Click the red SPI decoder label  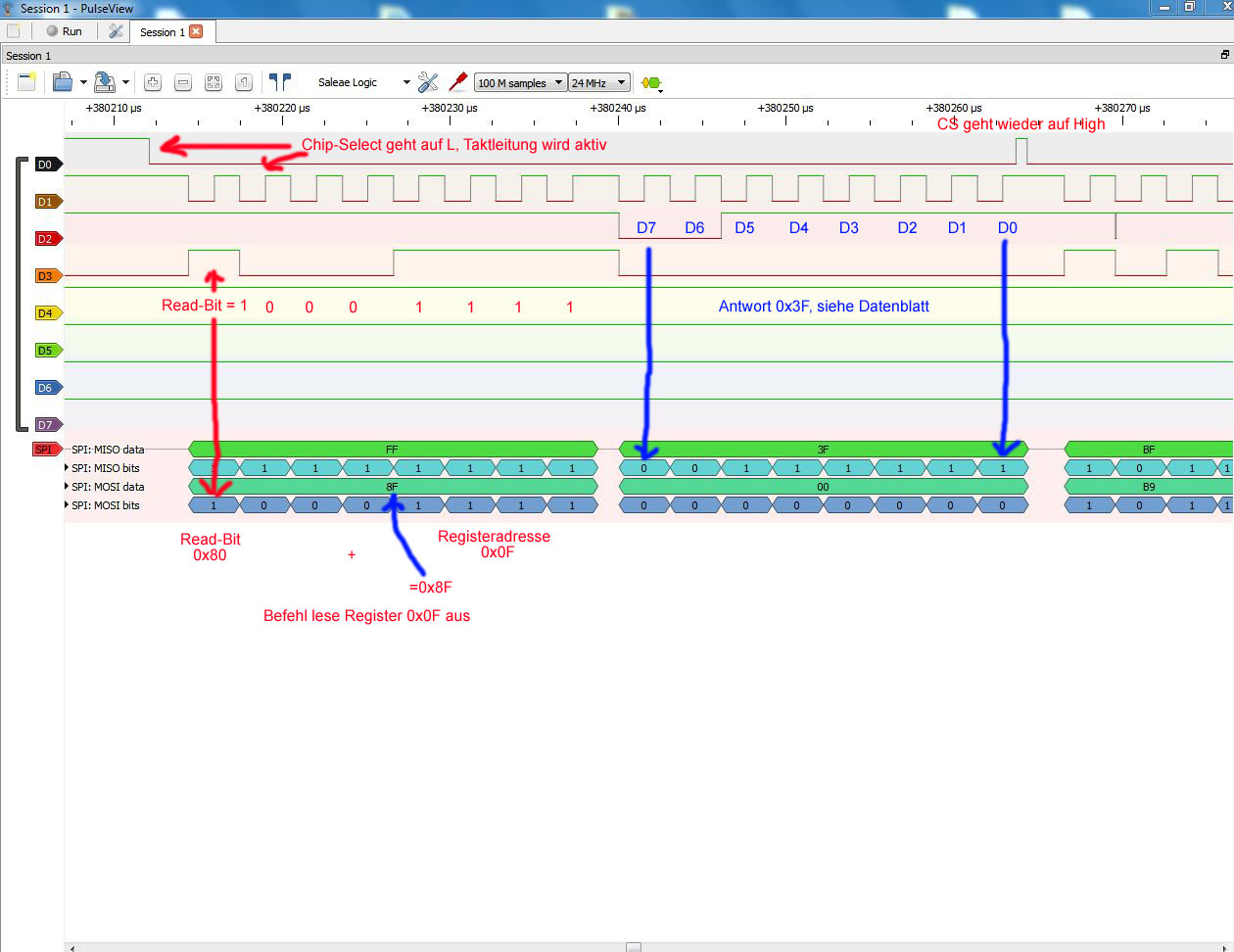click(45, 450)
